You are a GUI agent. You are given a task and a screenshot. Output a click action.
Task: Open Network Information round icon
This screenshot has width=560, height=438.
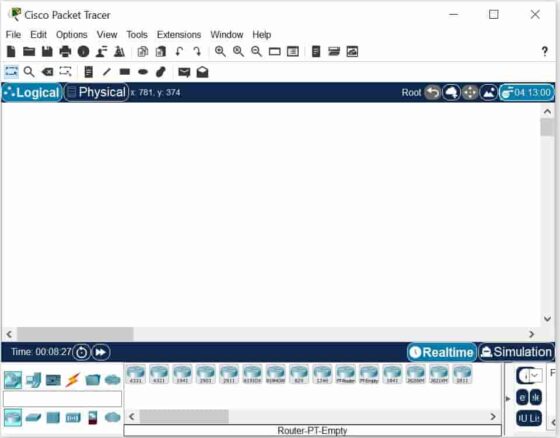click(84, 52)
